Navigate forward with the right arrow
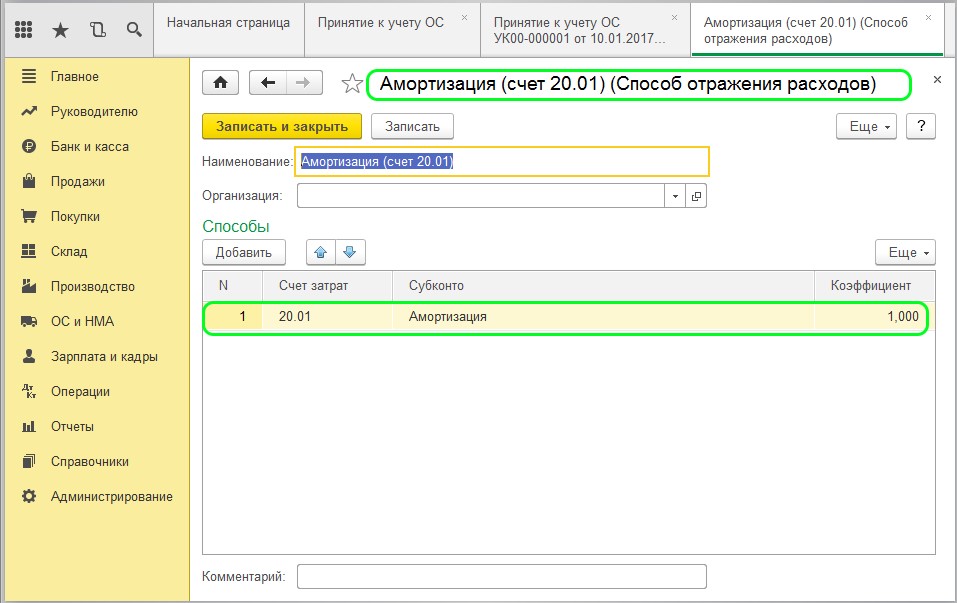Viewport: 957px width, 603px height. coord(303,83)
